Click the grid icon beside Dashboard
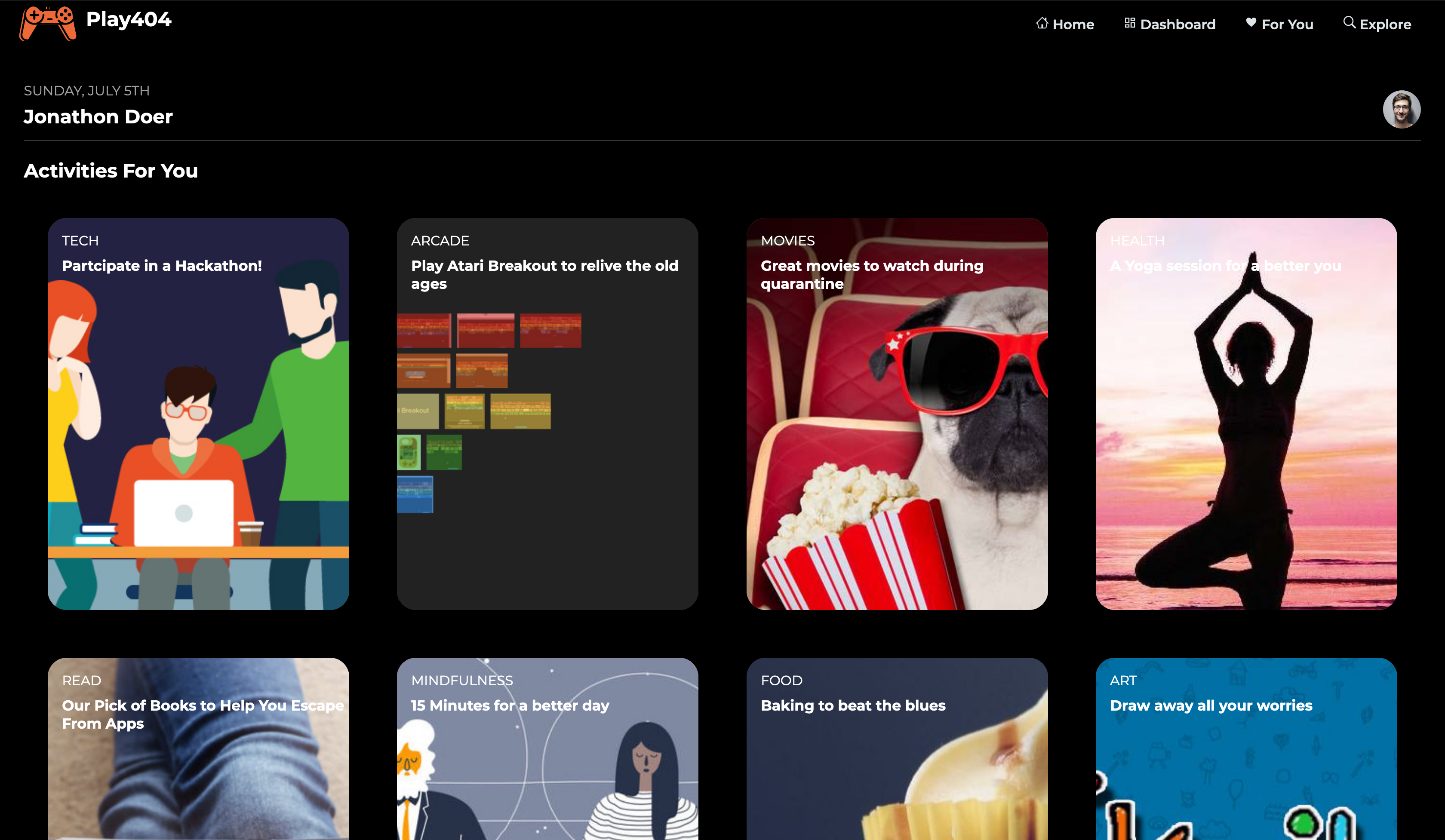 click(x=1130, y=23)
